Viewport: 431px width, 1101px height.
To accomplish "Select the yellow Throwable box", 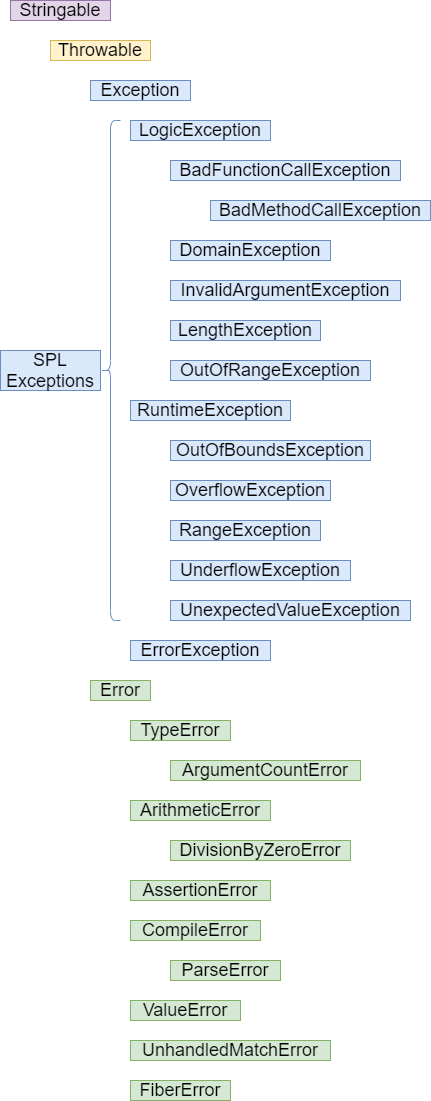I will 100,51.
